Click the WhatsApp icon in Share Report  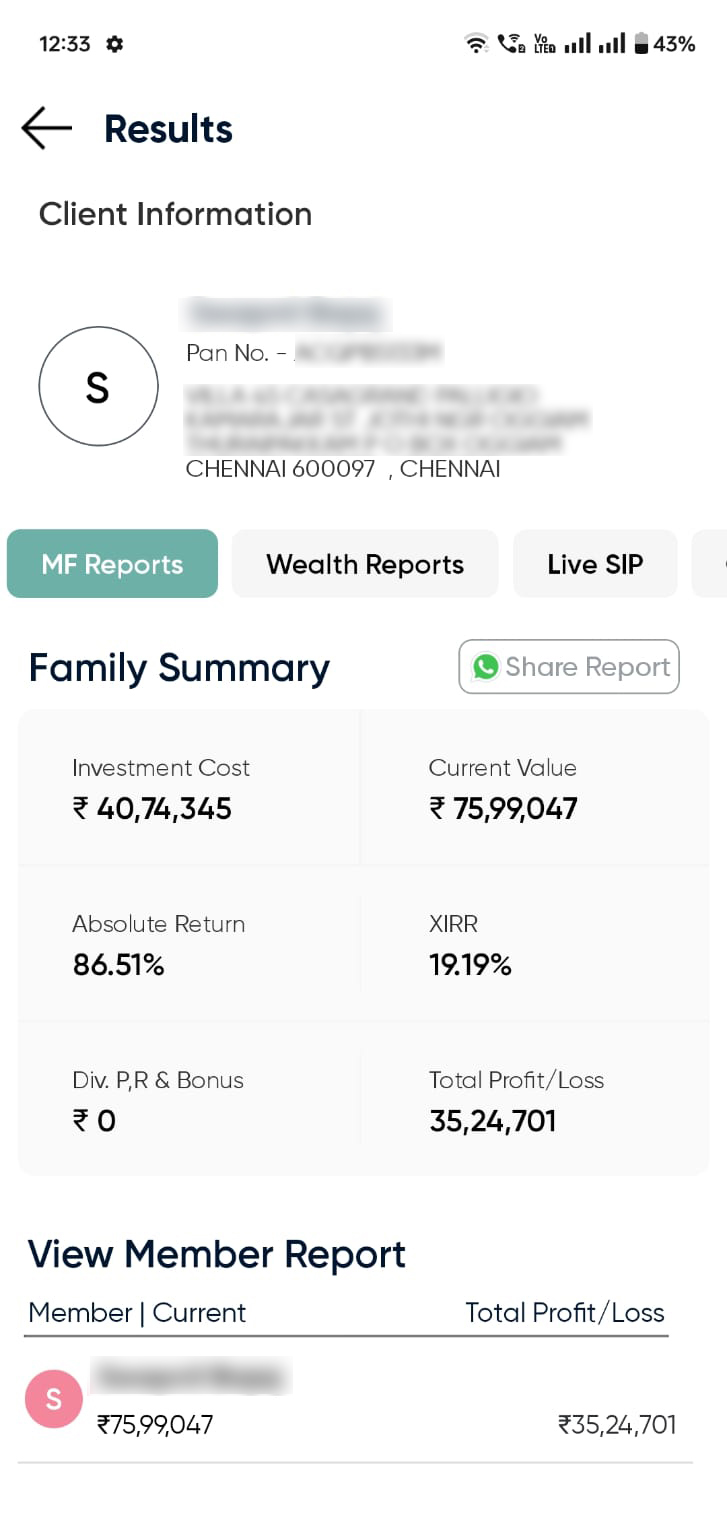click(x=486, y=667)
